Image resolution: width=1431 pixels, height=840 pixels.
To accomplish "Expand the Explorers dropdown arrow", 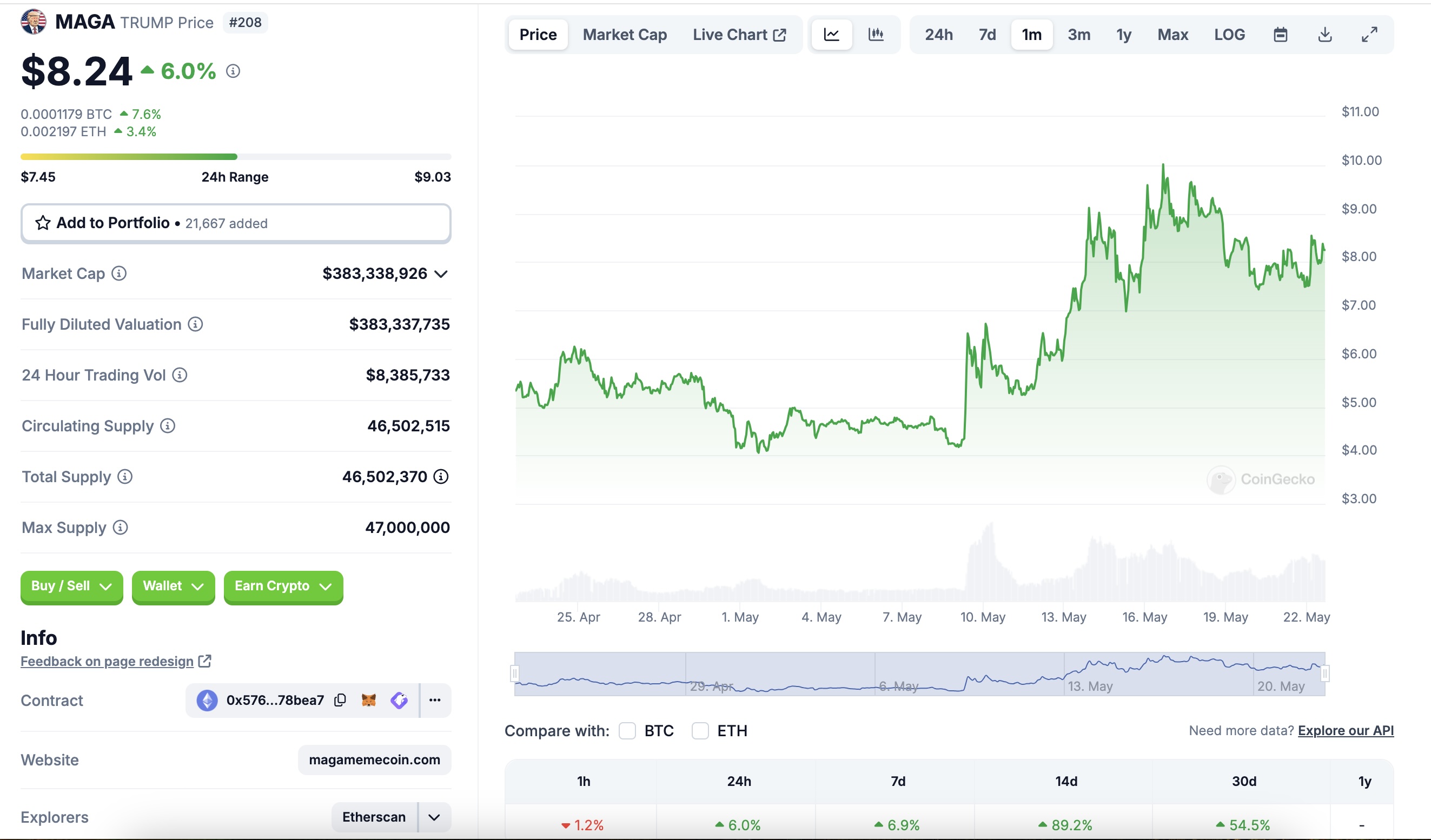I will tap(434, 817).
